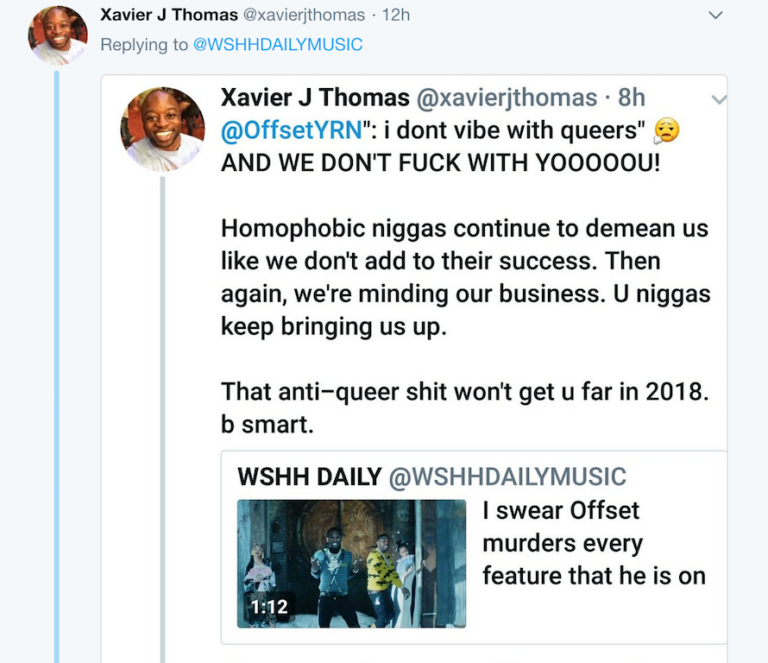Click the worried face emoji in the tweet
The image size is (768, 663).
[x=665, y=130]
